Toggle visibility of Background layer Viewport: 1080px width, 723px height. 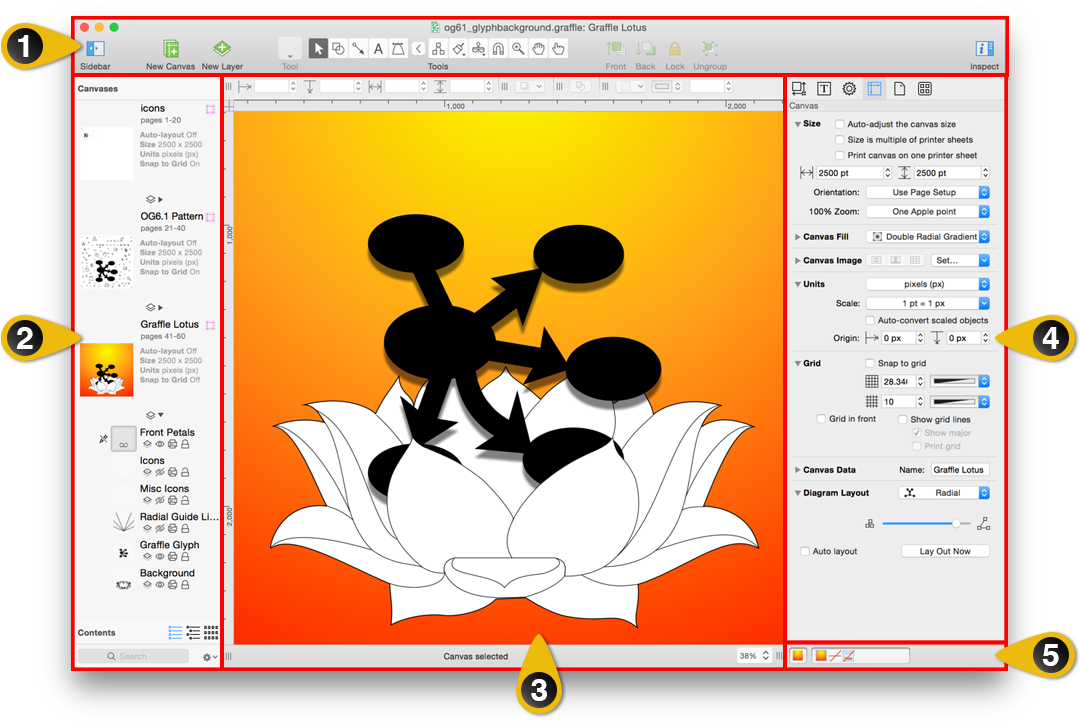(x=160, y=585)
